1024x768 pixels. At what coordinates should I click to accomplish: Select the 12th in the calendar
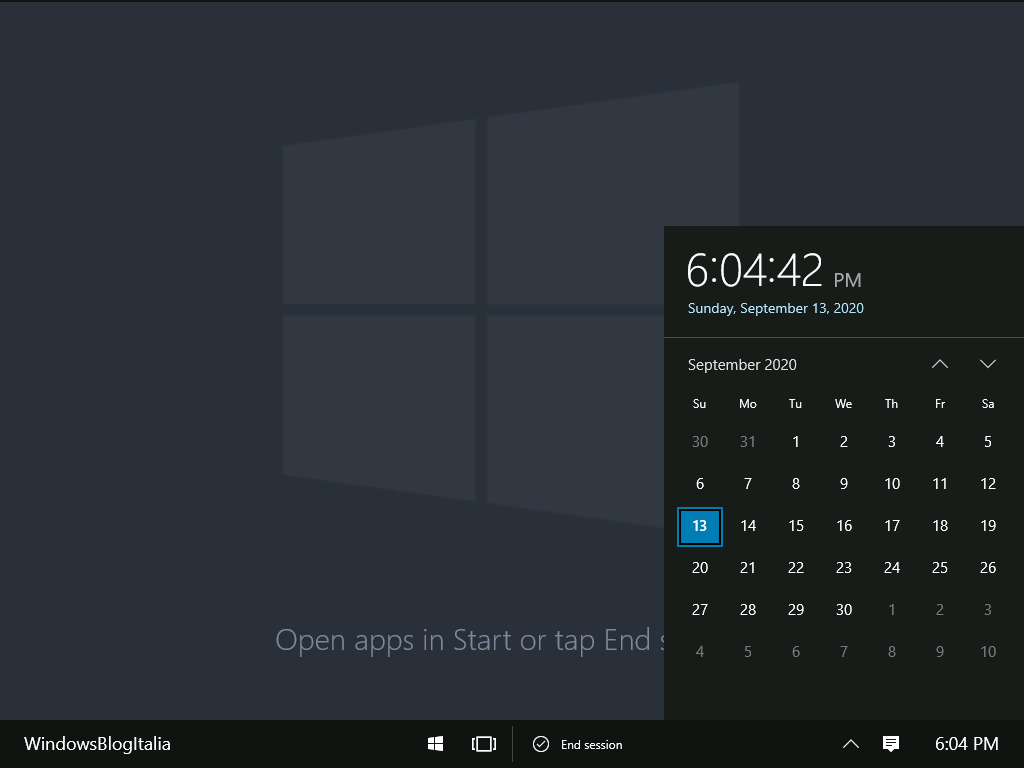tap(987, 484)
